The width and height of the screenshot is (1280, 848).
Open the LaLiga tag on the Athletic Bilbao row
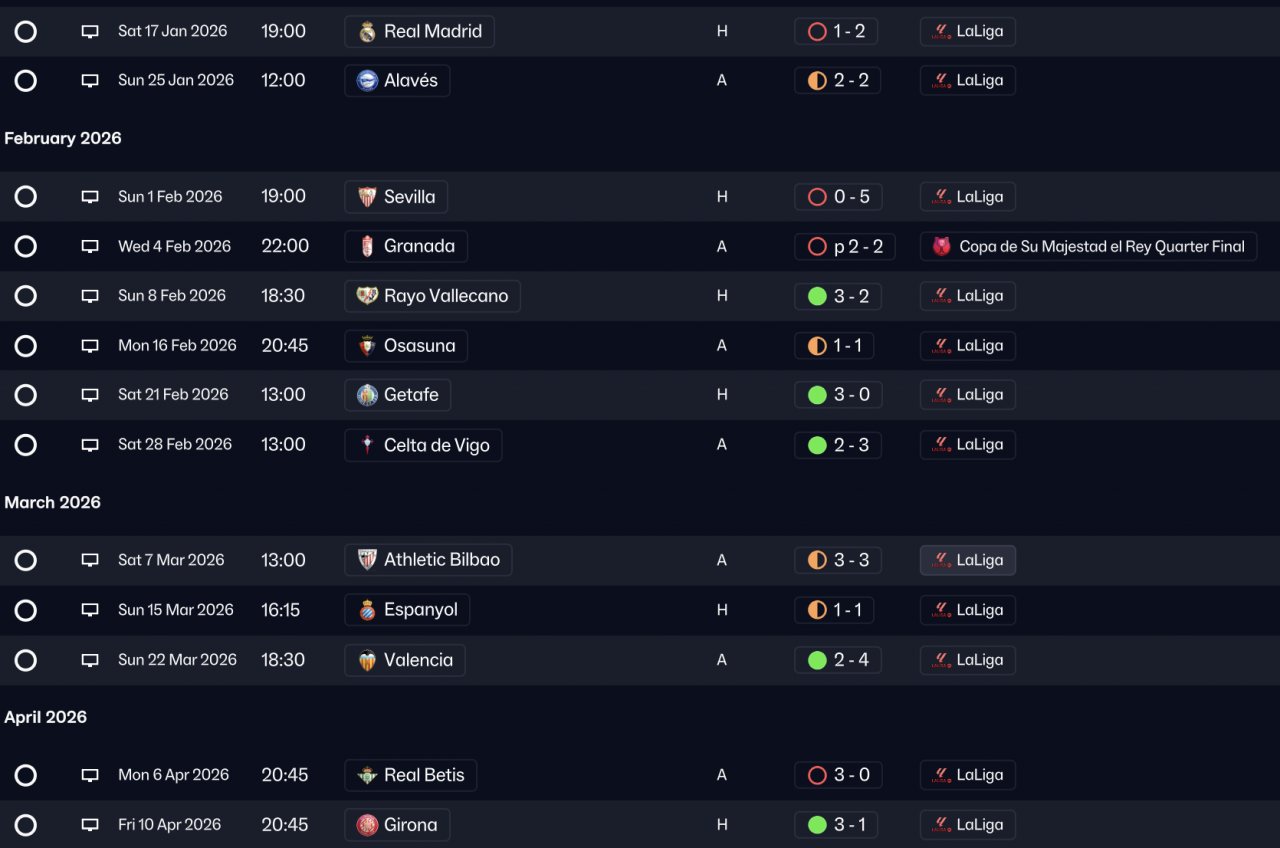(968, 560)
